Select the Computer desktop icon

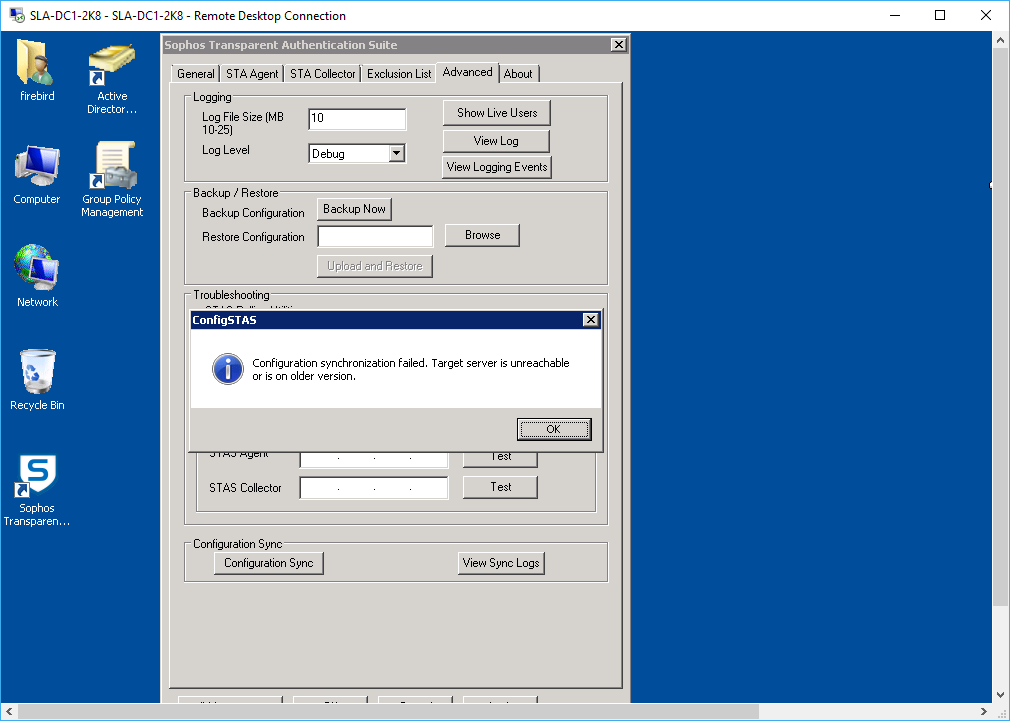click(37, 175)
